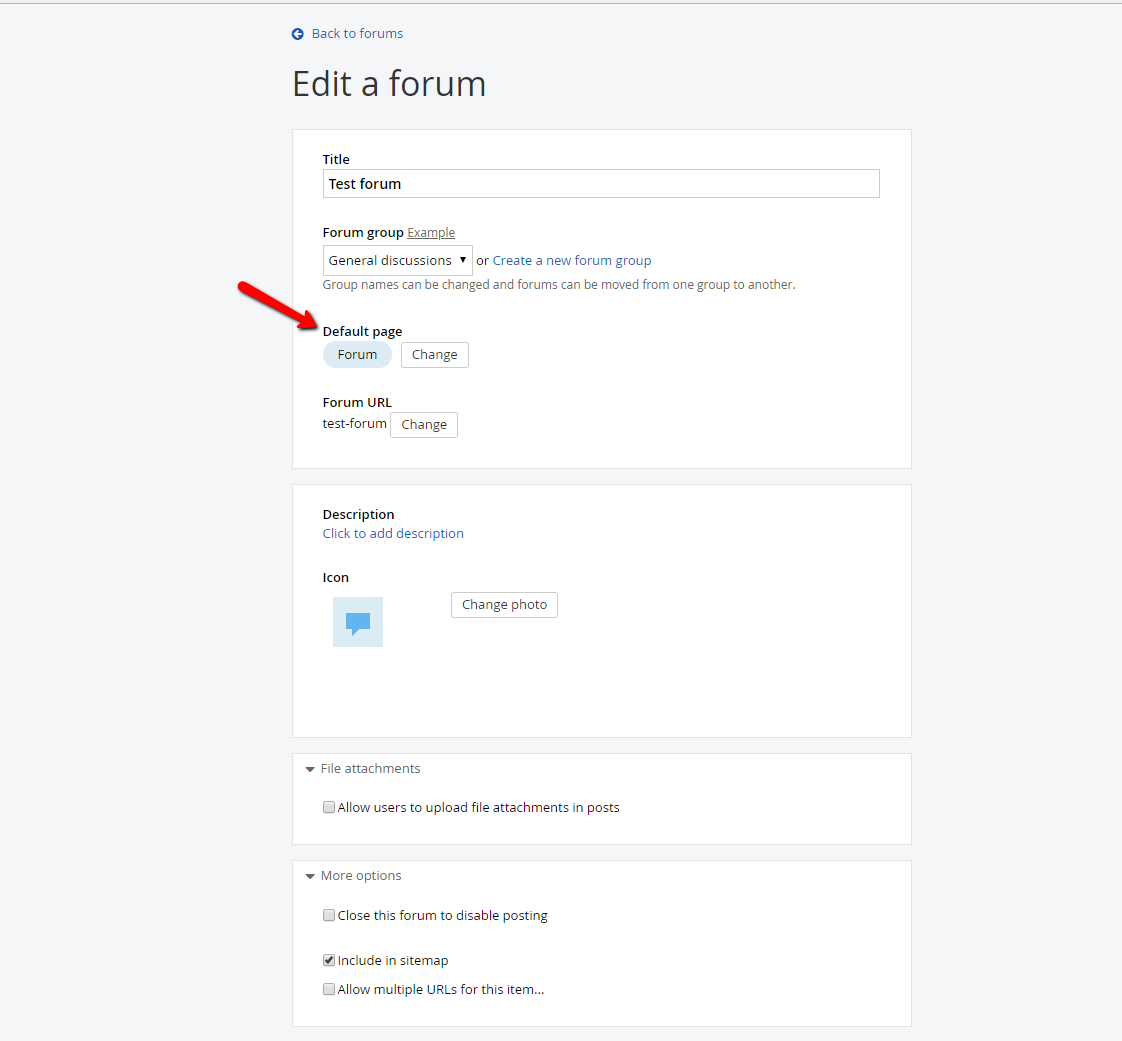Screen dimensions: 1122x1041
Task: Enable Allow users to upload file attachments
Action: 328,807
